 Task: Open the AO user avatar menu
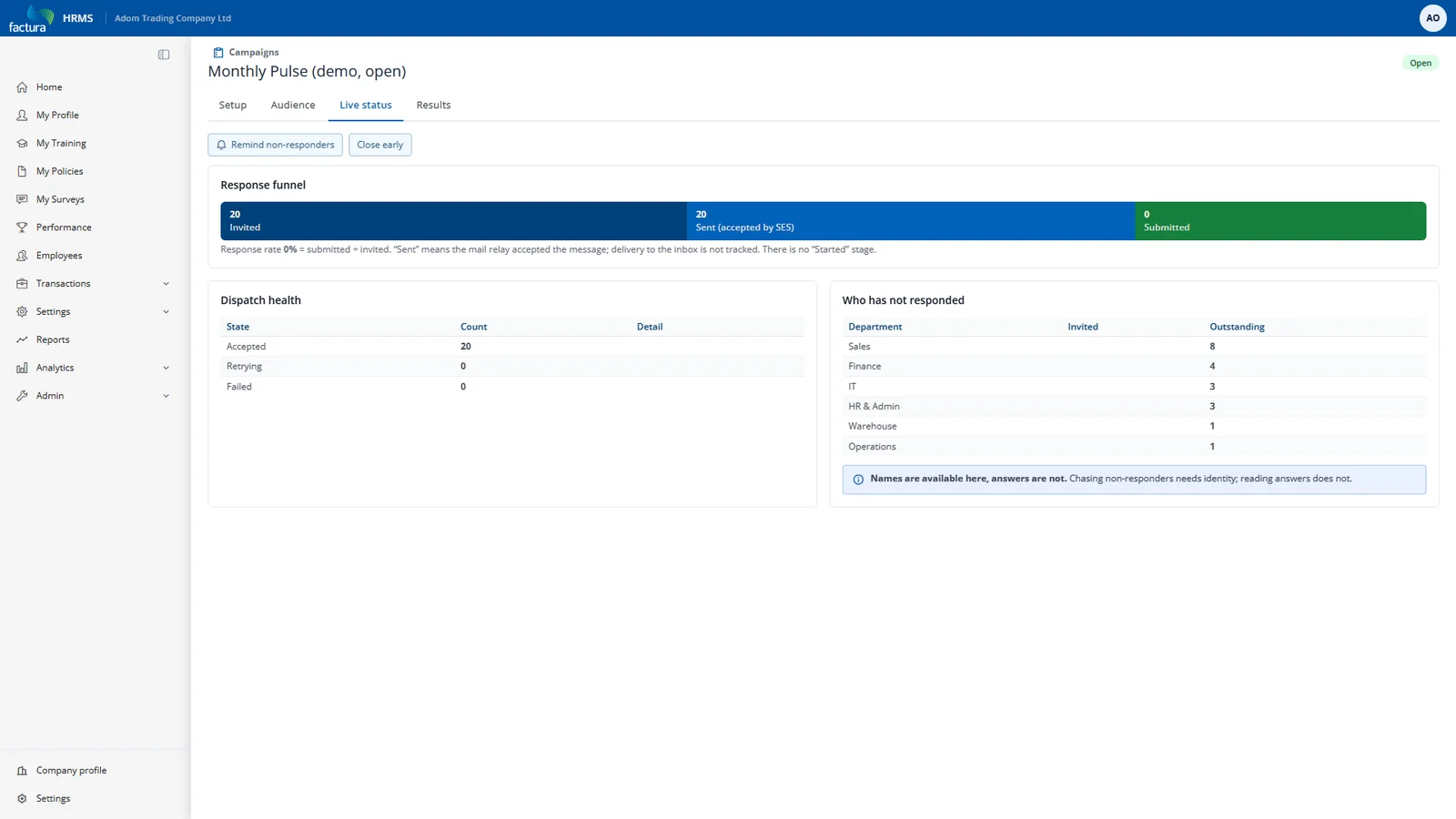pyautogui.click(x=1432, y=18)
